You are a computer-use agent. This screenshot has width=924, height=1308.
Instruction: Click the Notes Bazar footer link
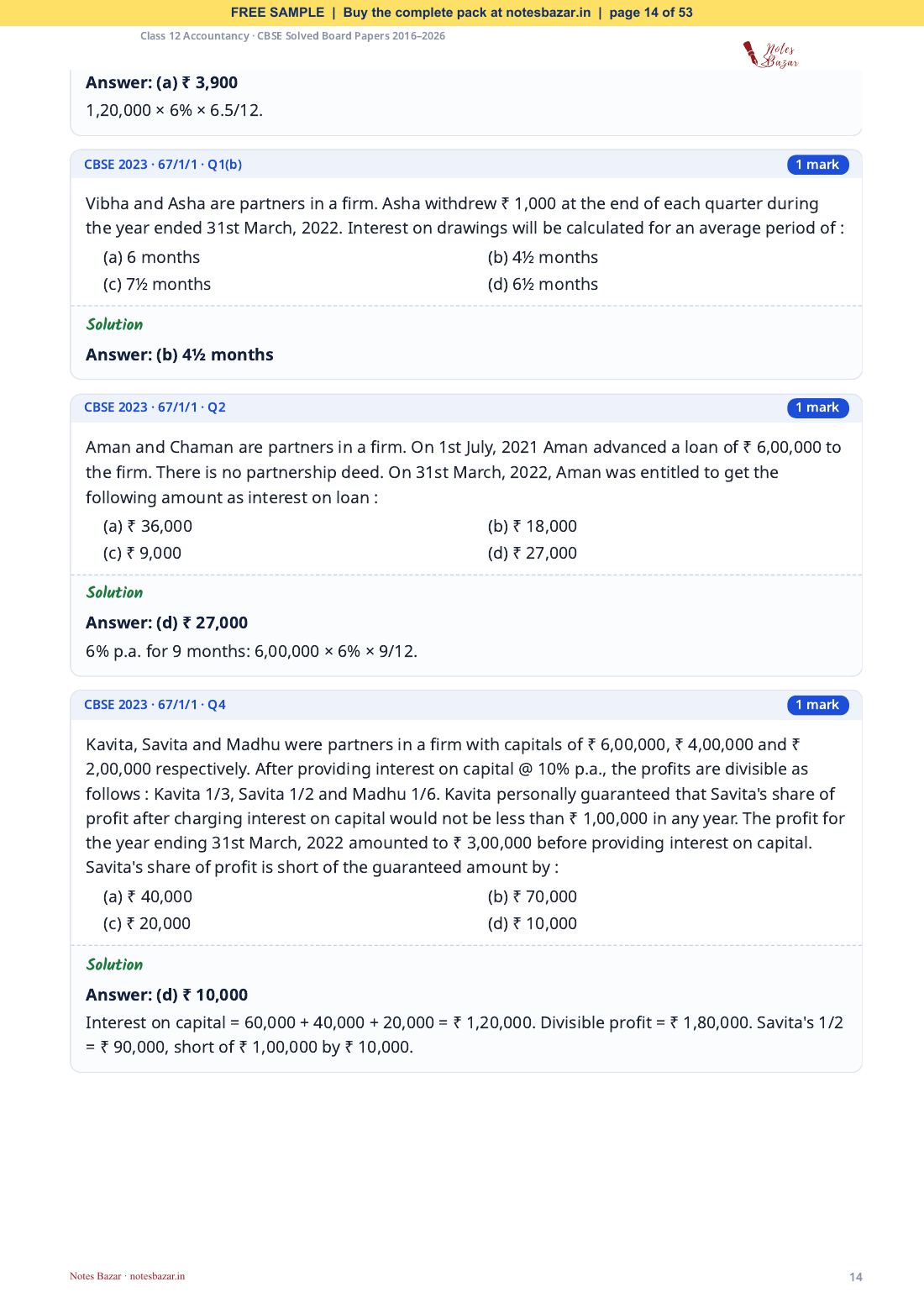(x=127, y=1276)
